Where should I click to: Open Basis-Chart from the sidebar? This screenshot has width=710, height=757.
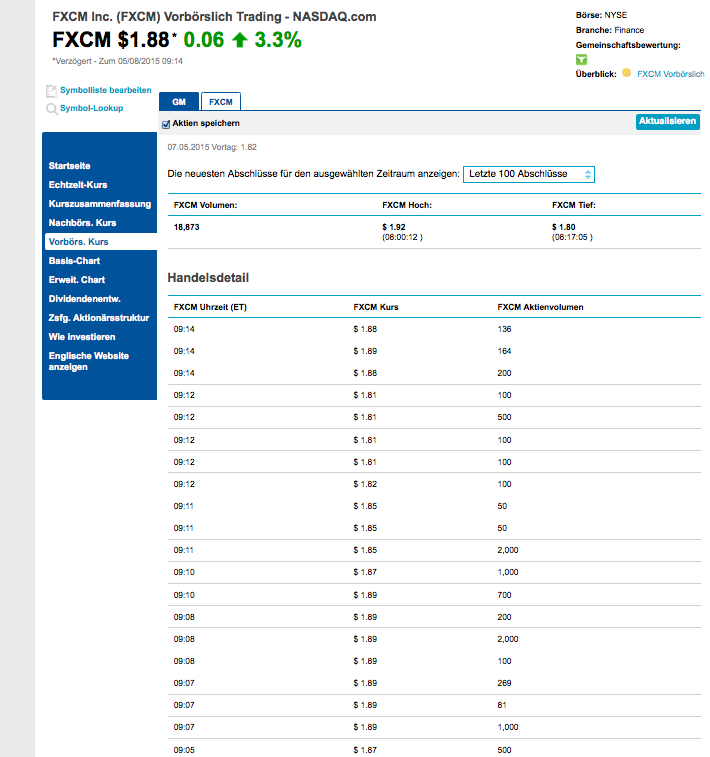point(75,261)
